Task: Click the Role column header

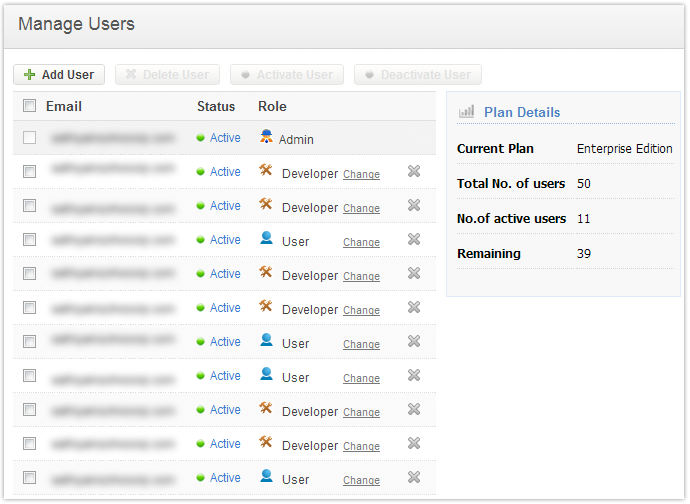Action: pyautogui.click(x=272, y=106)
